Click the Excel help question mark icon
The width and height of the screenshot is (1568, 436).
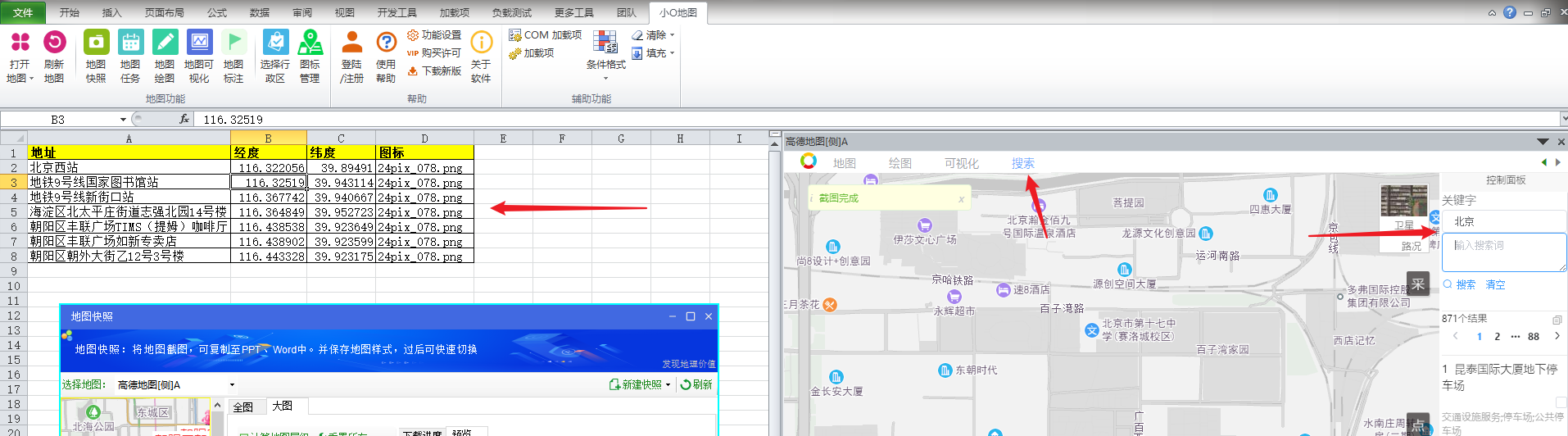1510,12
